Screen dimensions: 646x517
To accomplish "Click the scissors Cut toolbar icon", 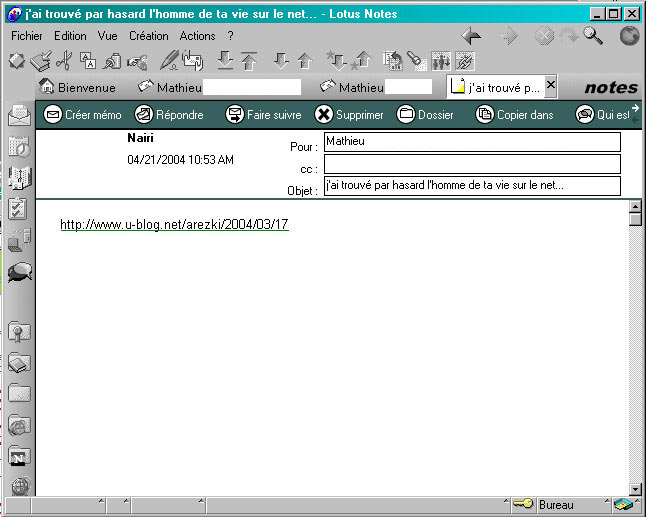I will coord(64,61).
